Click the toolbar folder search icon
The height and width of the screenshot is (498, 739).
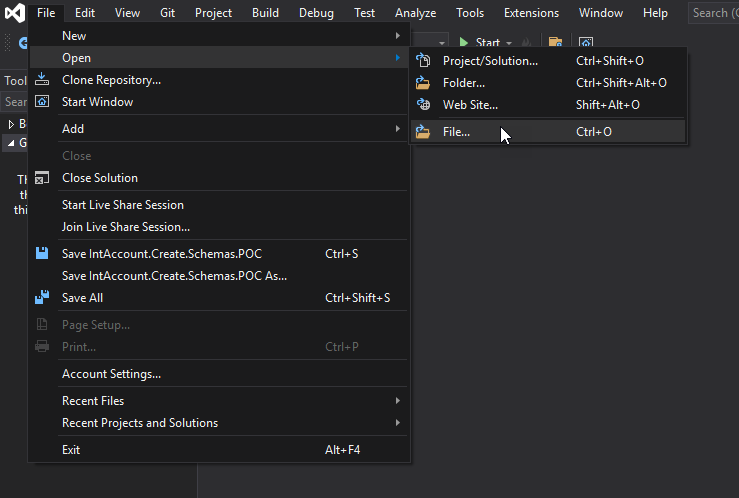pos(555,42)
